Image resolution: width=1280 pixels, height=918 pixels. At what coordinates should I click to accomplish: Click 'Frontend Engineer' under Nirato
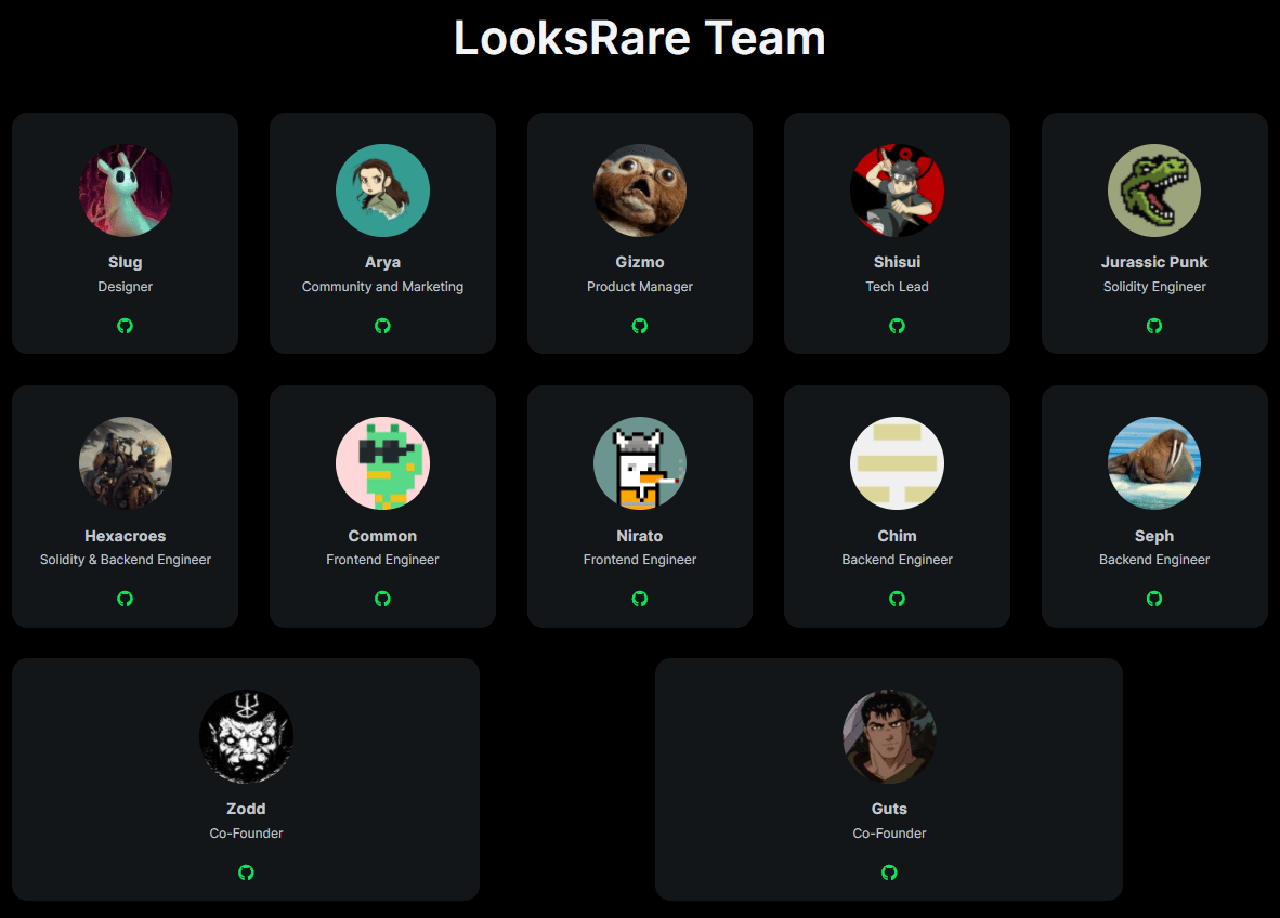(x=640, y=559)
